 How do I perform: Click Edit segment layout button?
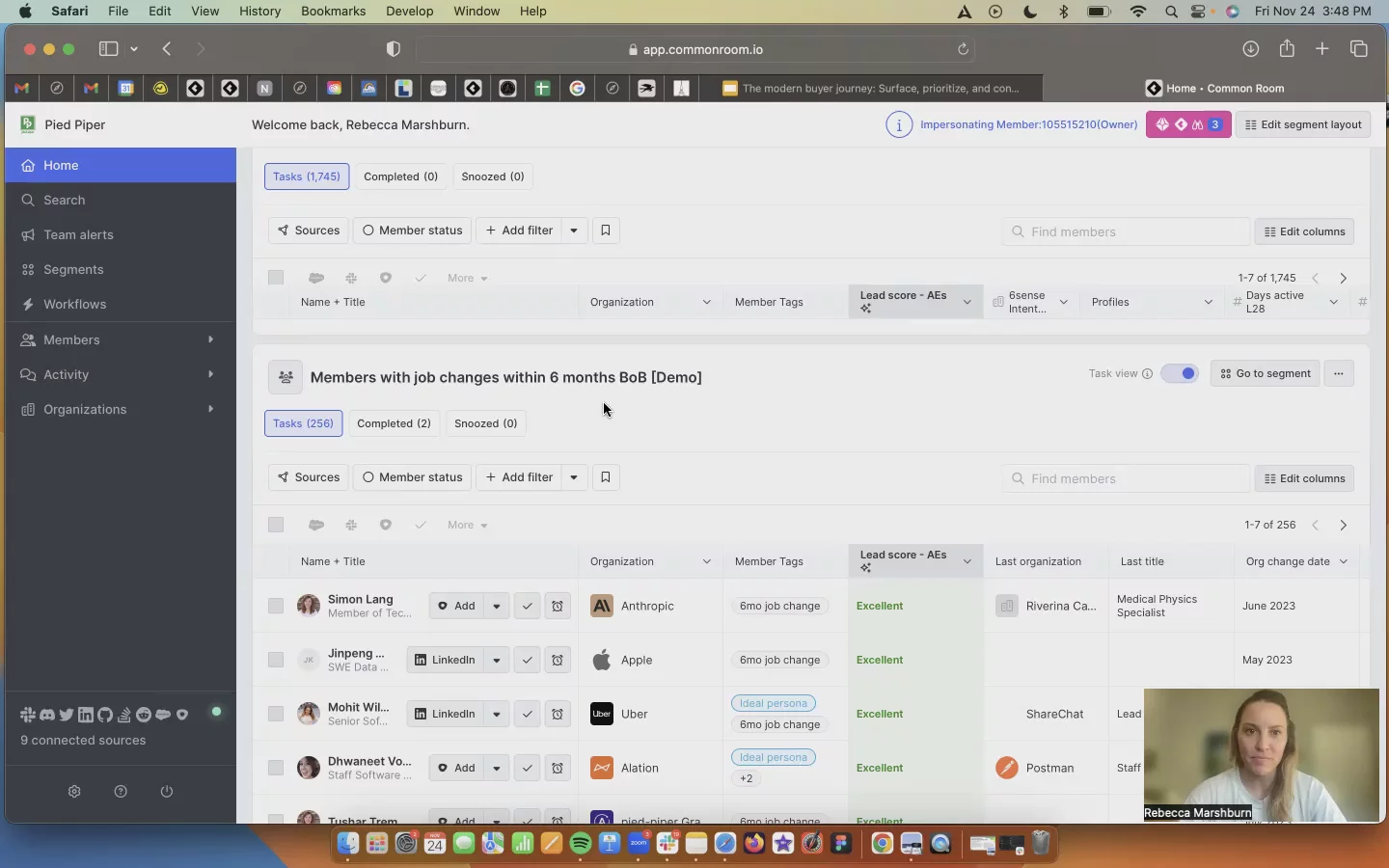coord(1302,124)
